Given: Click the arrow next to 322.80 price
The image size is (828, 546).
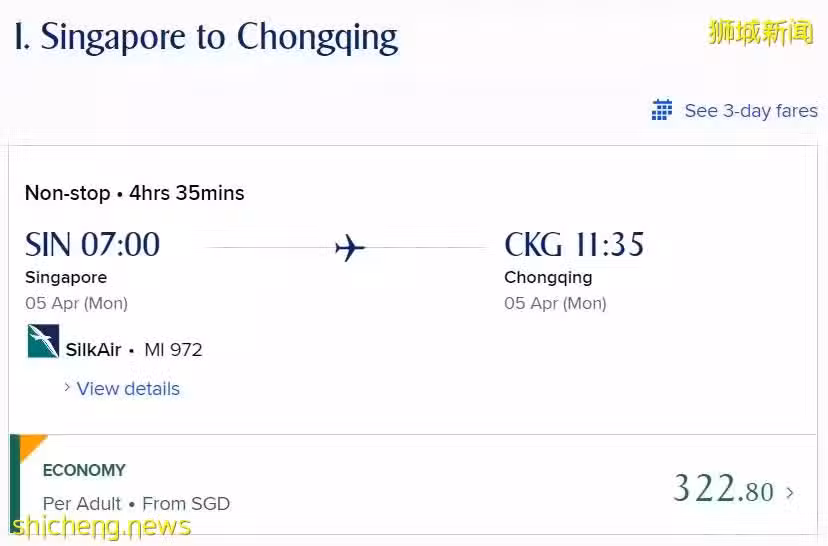Looking at the screenshot, I should coord(790,493).
